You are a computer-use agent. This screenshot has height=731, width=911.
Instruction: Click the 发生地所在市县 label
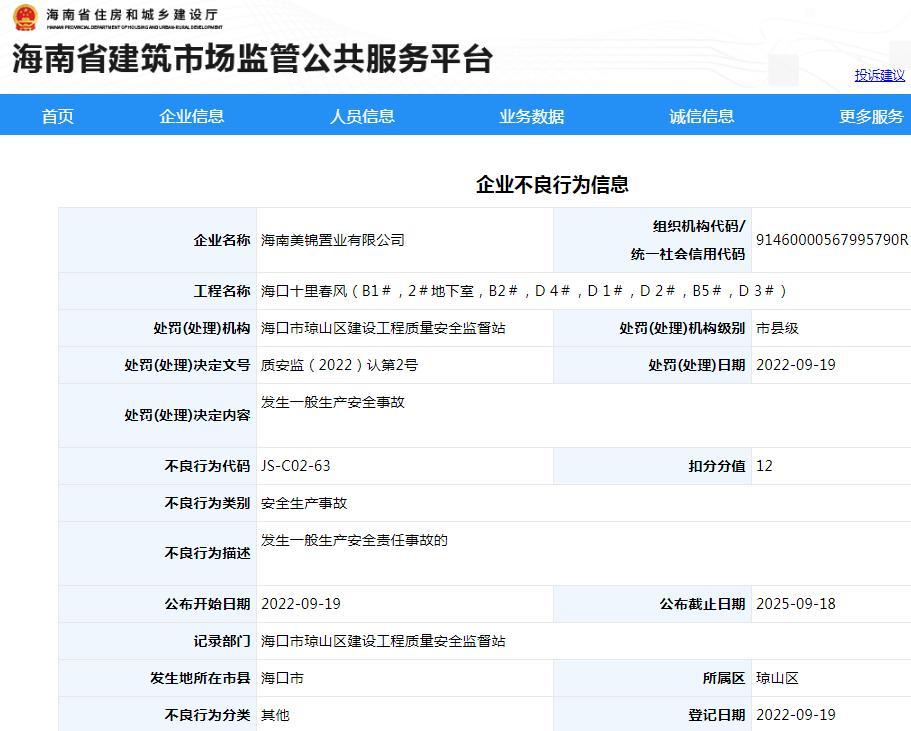pyautogui.click(x=200, y=678)
